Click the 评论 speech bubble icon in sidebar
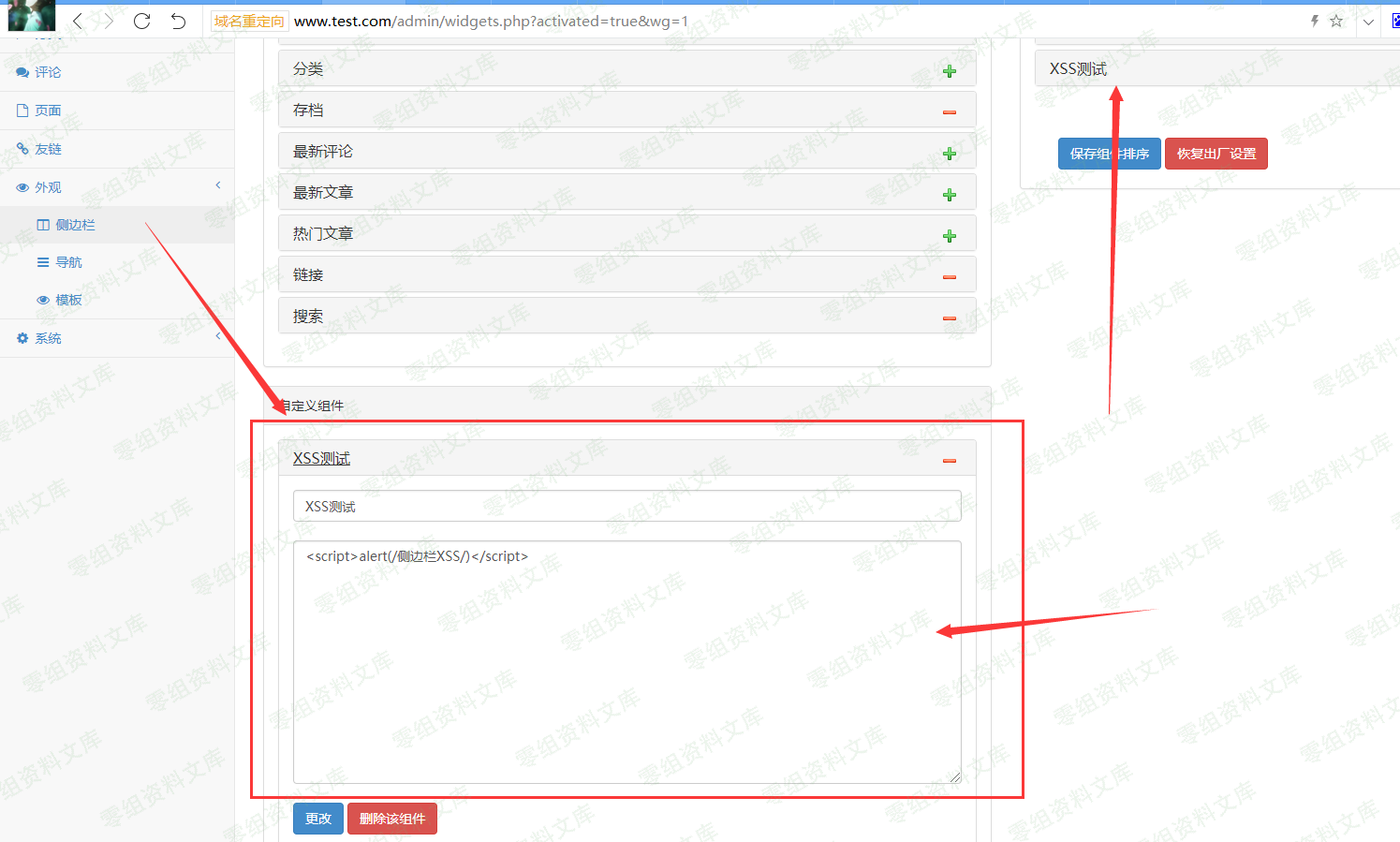 pyautogui.click(x=21, y=71)
